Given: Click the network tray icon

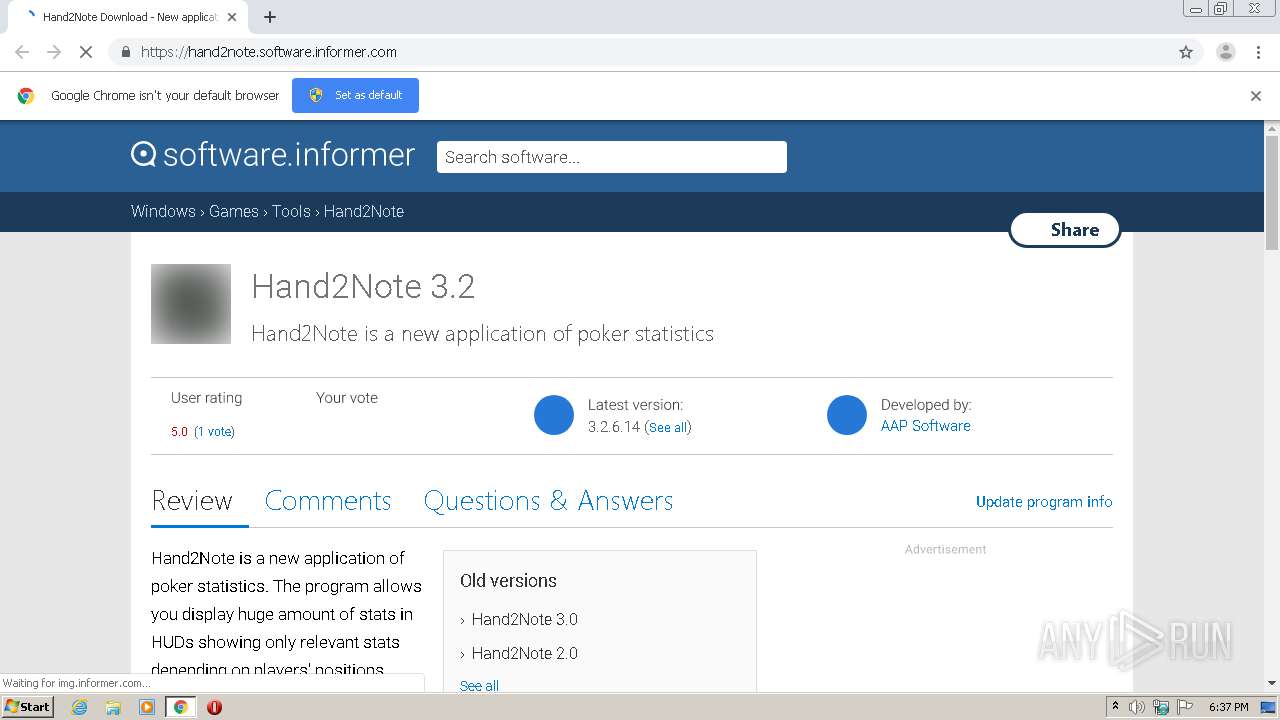Looking at the screenshot, I should click(x=1161, y=707).
